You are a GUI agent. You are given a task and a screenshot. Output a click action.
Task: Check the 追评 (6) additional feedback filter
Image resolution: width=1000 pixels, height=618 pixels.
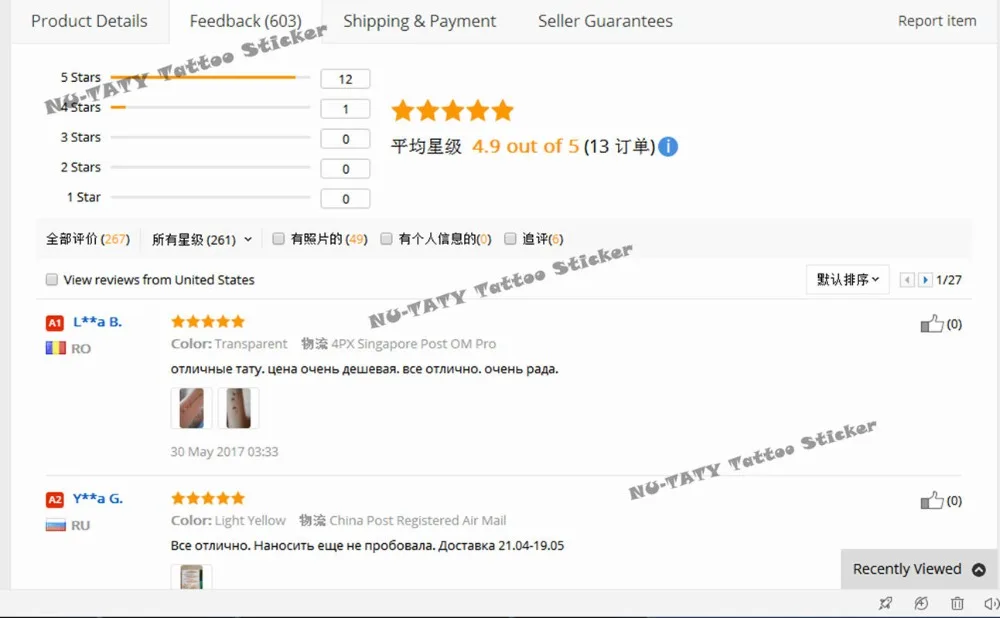point(510,239)
